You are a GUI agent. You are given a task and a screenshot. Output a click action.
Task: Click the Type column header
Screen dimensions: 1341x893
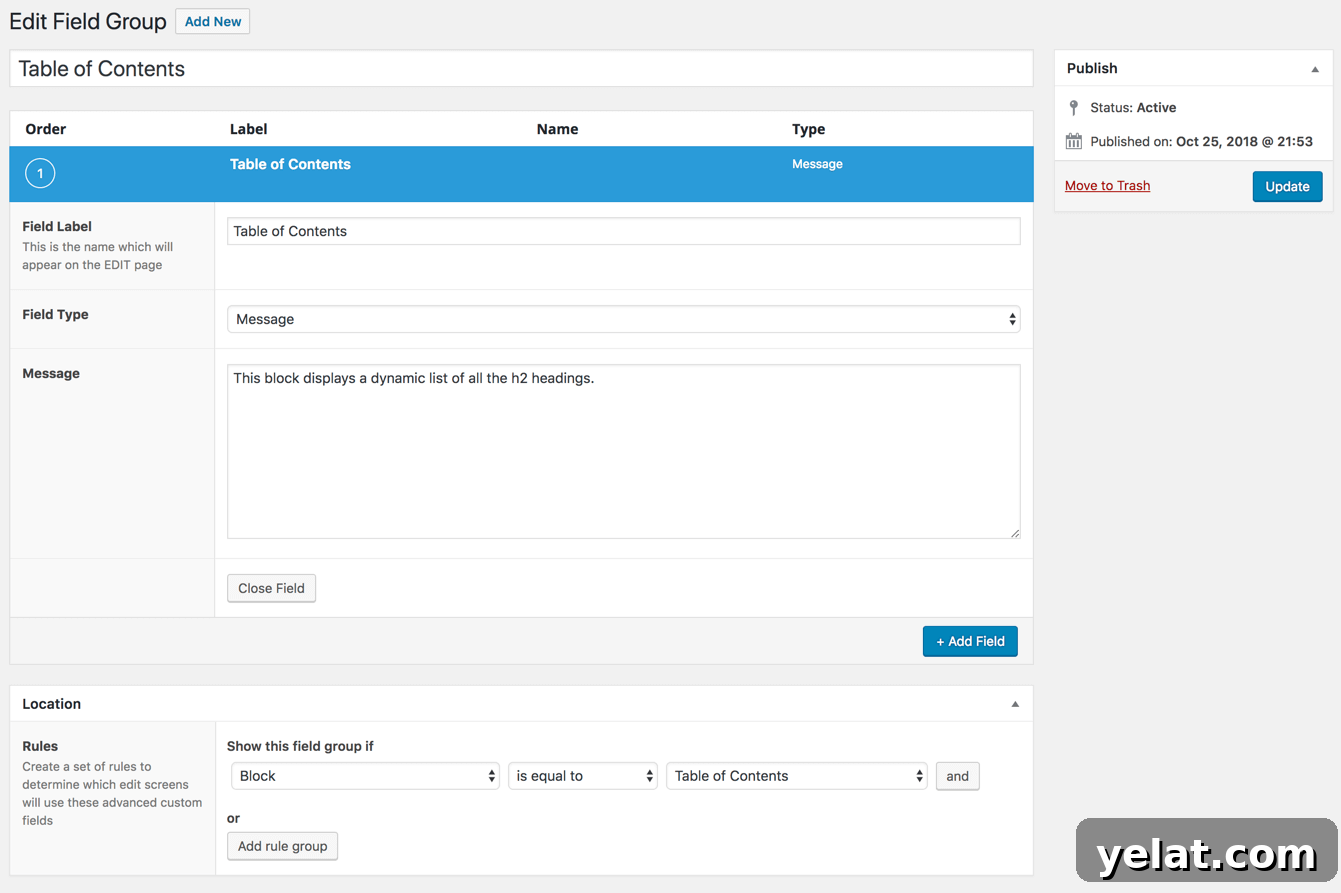[x=808, y=129]
